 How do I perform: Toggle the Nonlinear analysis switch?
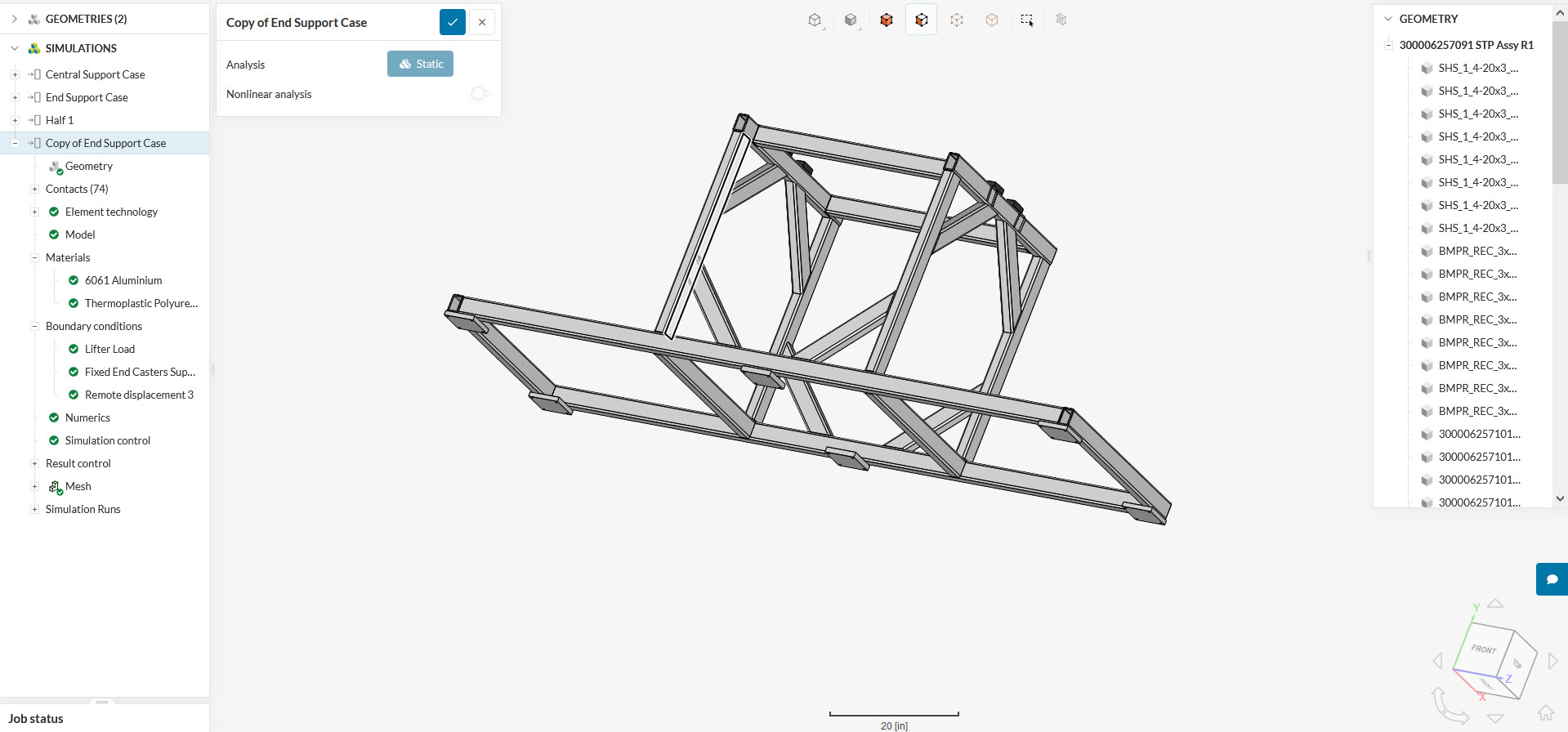[480, 94]
